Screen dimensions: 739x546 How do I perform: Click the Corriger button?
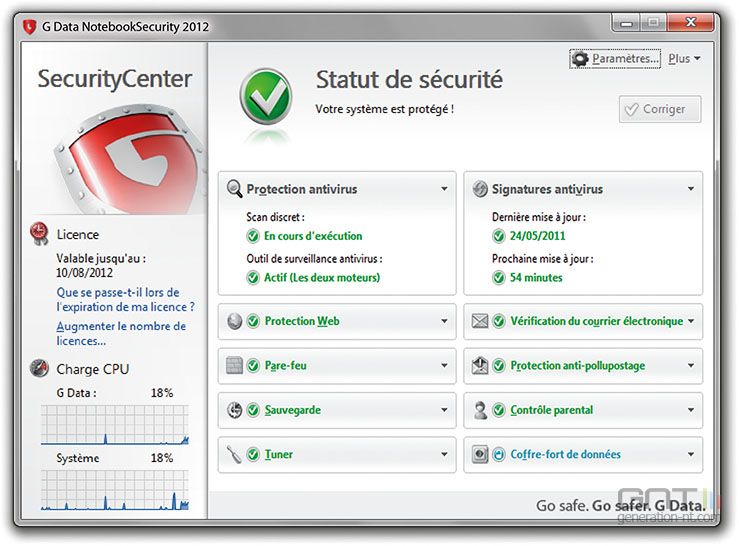[x=660, y=109]
